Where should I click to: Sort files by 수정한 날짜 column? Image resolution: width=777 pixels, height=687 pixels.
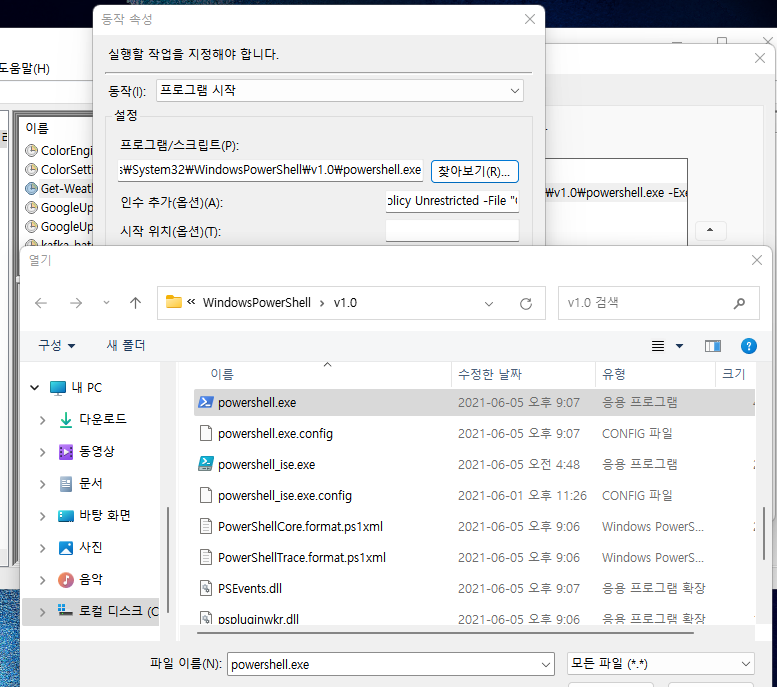click(x=490, y=374)
